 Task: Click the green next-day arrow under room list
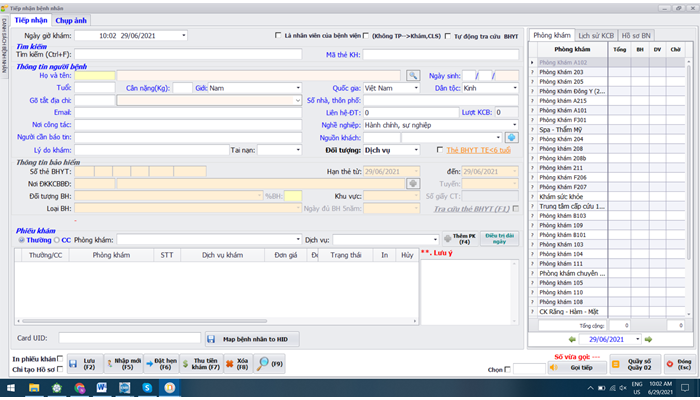[x=648, y=339]
